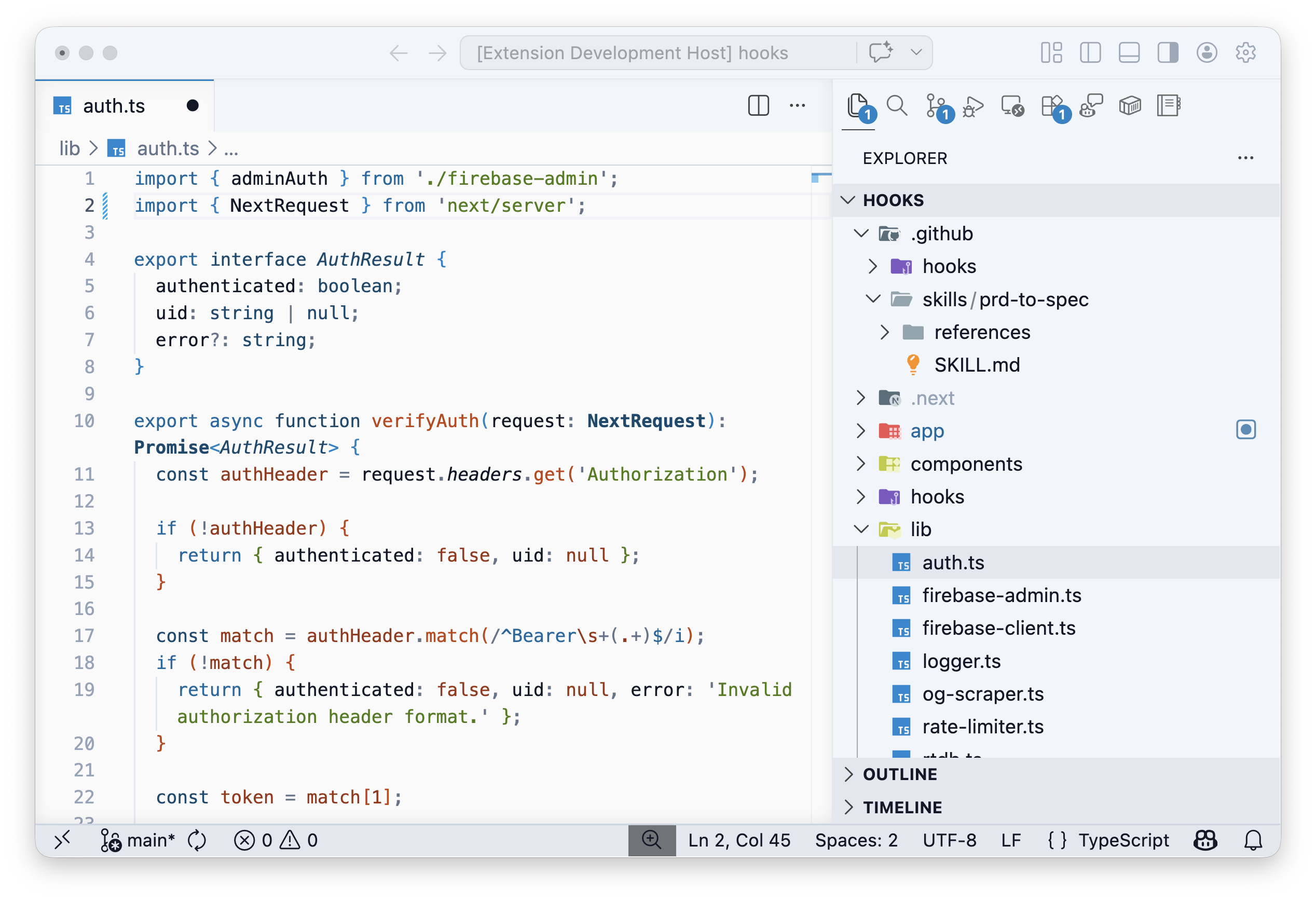Open the Manage settings gear
1316x901 pixels.
(x=1245, y=52)
